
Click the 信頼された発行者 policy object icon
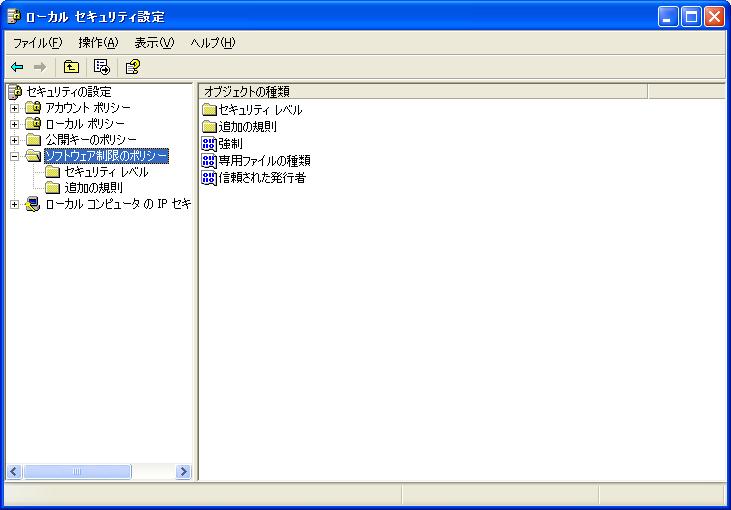(209, 178)
